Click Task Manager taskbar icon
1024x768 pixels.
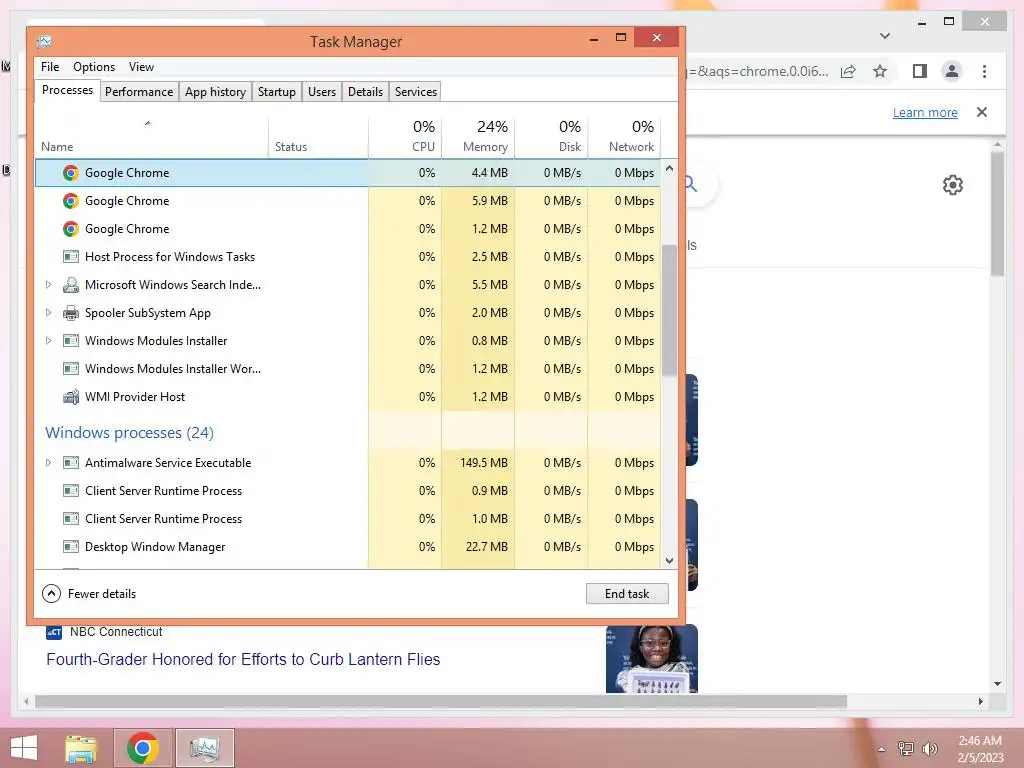(204, 748)
